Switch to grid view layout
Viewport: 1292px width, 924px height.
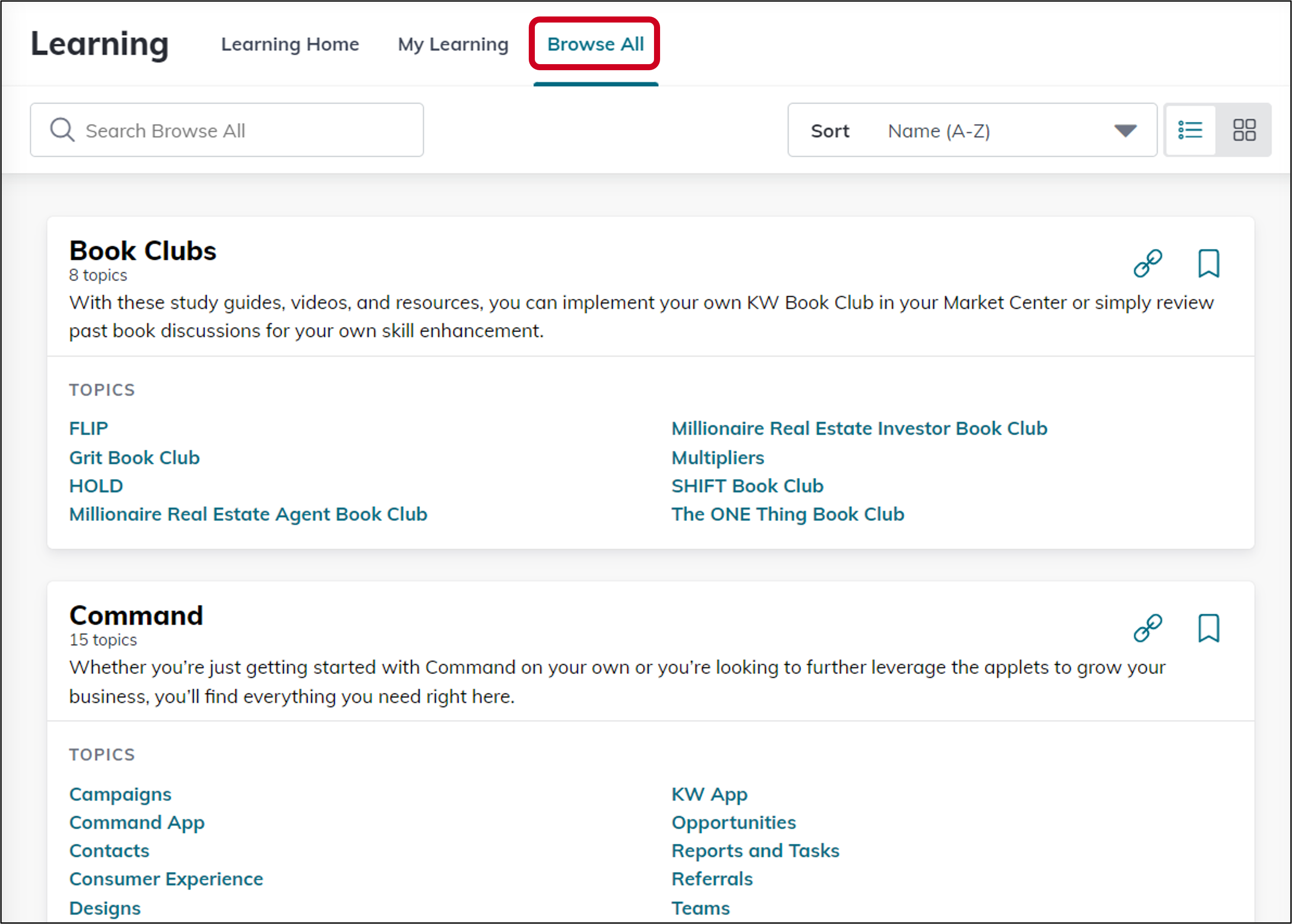(1244, 130)
